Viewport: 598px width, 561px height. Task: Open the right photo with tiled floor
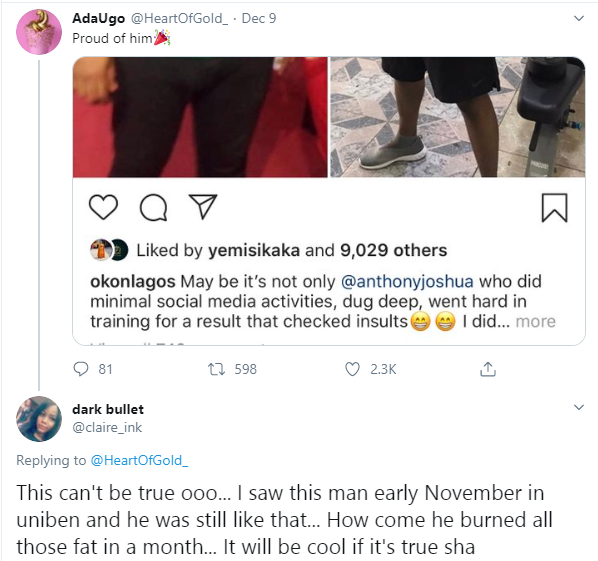[457, 117]
